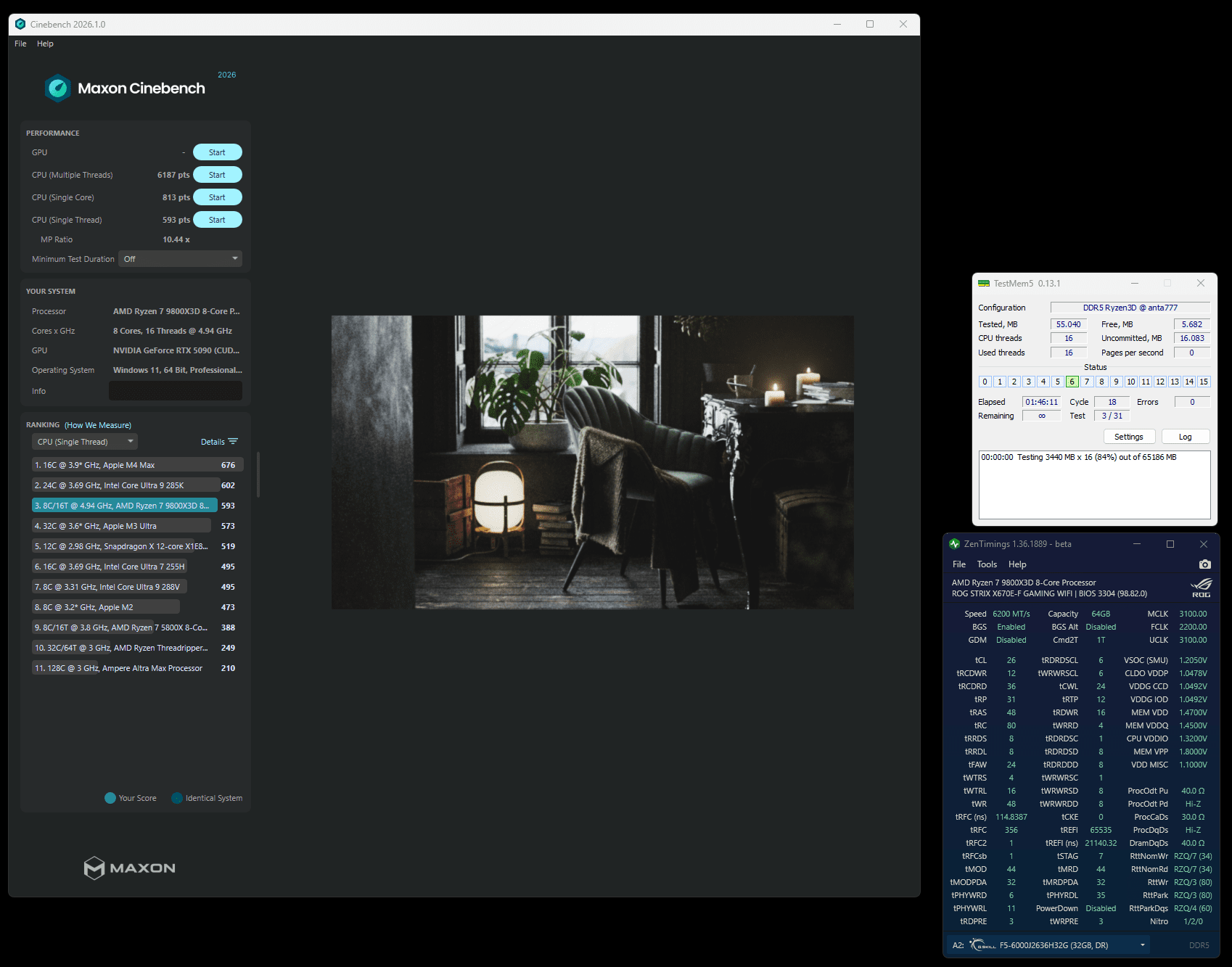The image size is (1232, 967).
Task: Click the Windows 11 operating system text
Action: 178,370
